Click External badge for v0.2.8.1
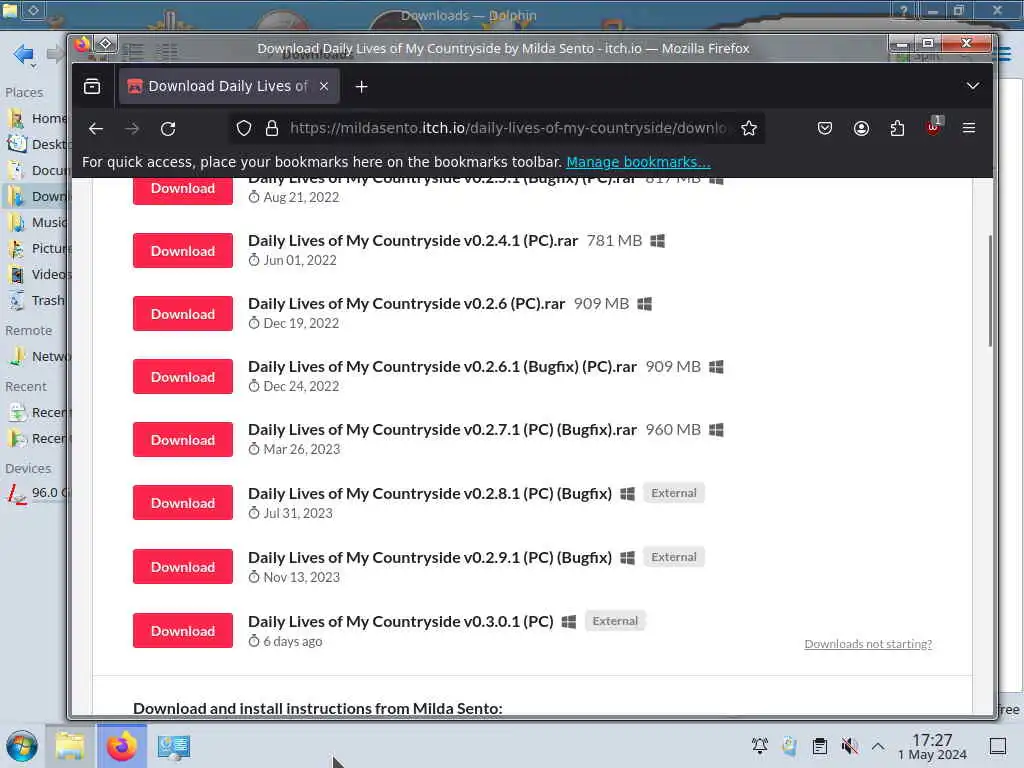 (x=674, y=493)
